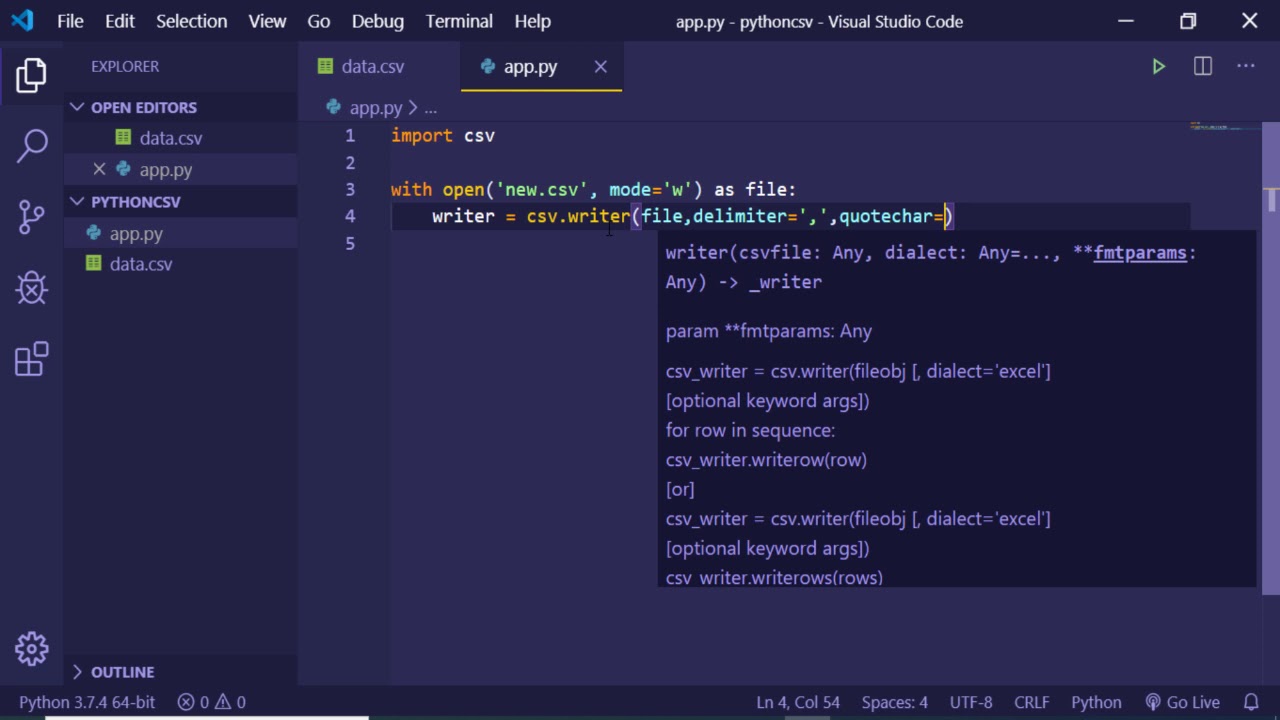
Task: Open data.csv in PYTHONCSV folder tree
Action: pyautogui.click(x=141, y=264)
